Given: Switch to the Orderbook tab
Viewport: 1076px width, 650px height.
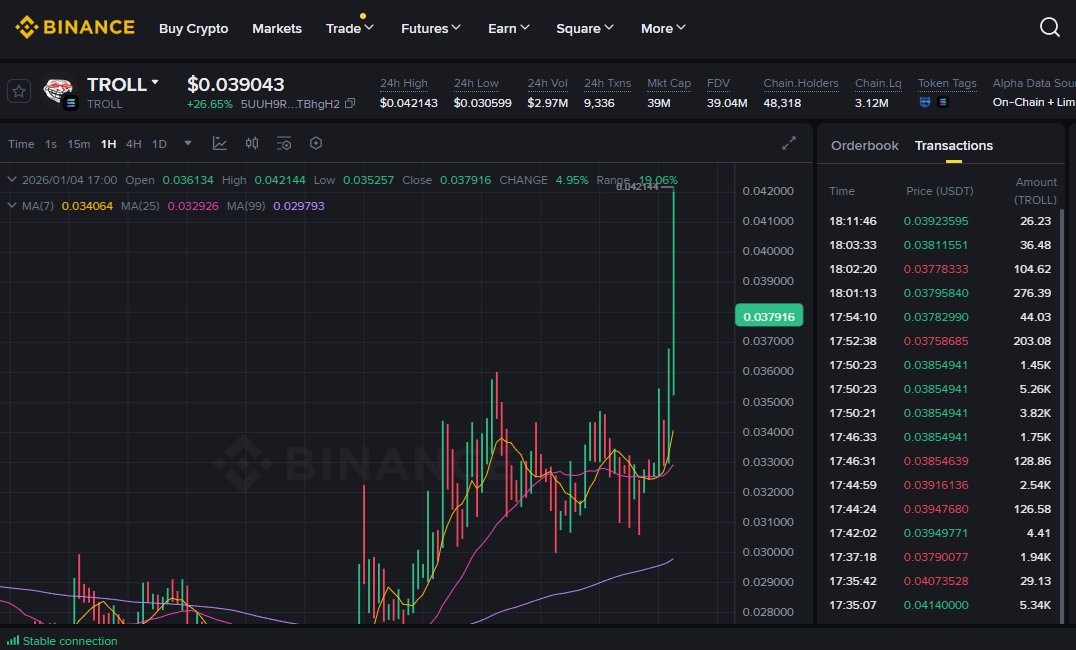Looking at the screenshot, I should (x=864, y=146).
